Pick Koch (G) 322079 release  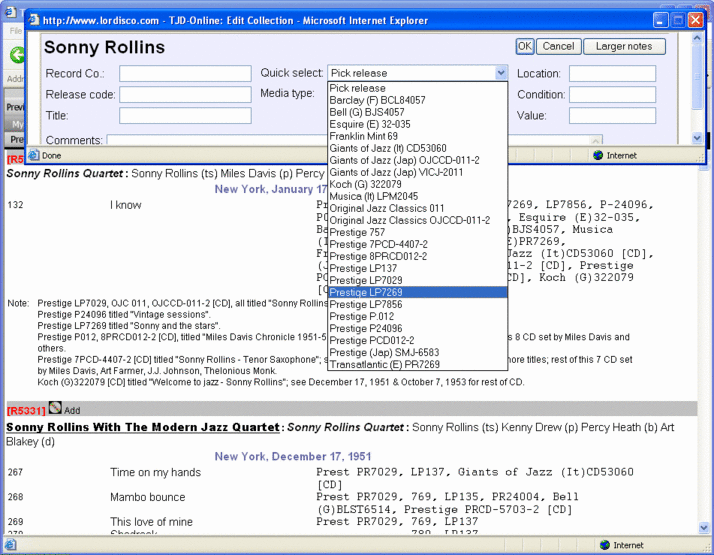418,184
